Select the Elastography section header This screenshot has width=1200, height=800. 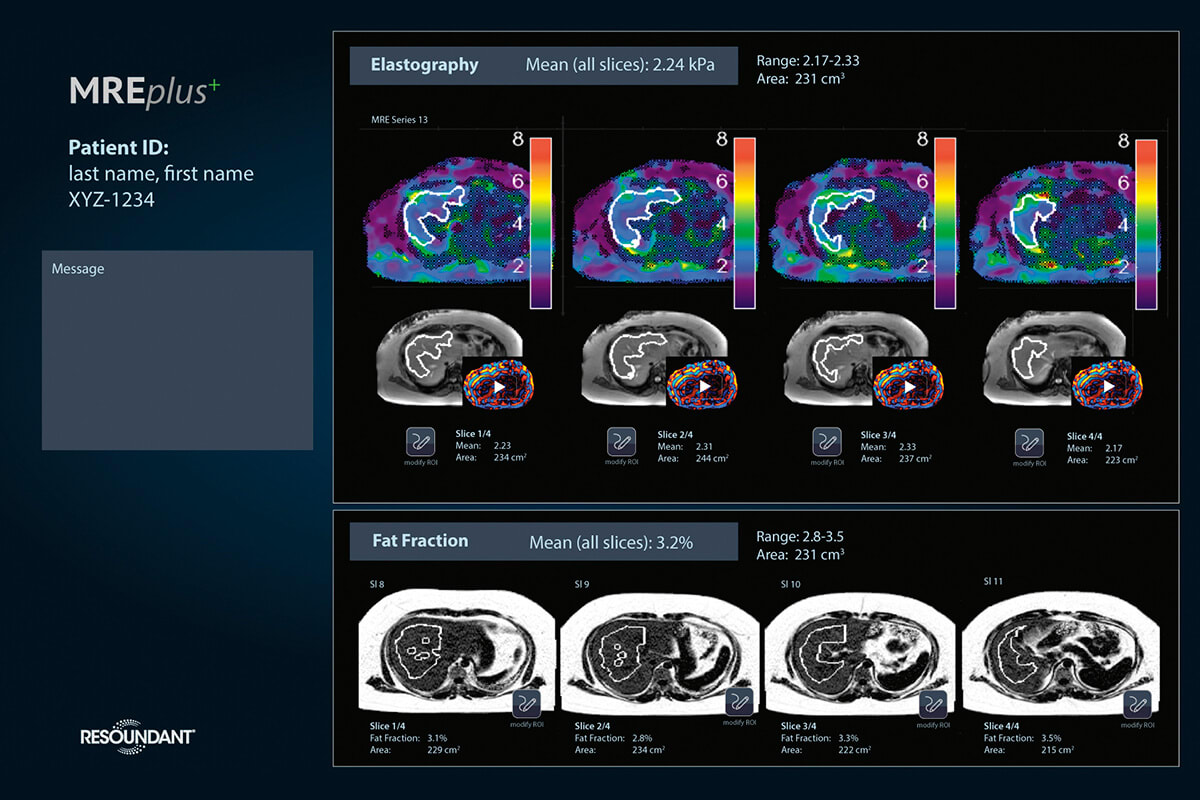(426, 65)
